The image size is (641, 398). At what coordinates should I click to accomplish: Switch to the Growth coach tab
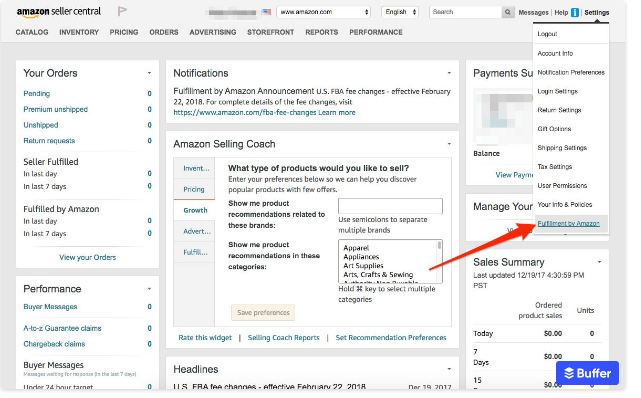coord(195,210)
